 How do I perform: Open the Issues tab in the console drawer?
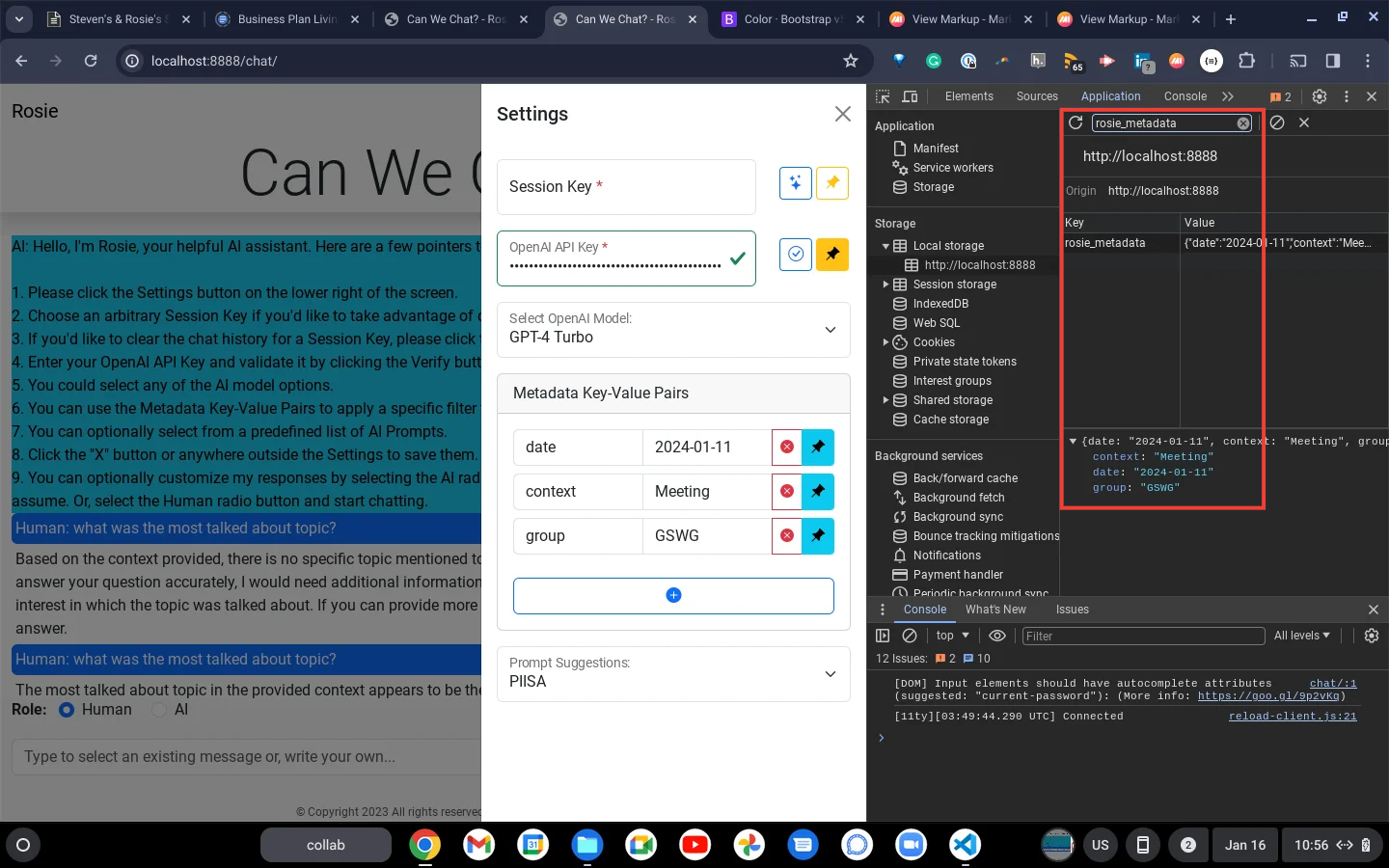point(1072,610)
